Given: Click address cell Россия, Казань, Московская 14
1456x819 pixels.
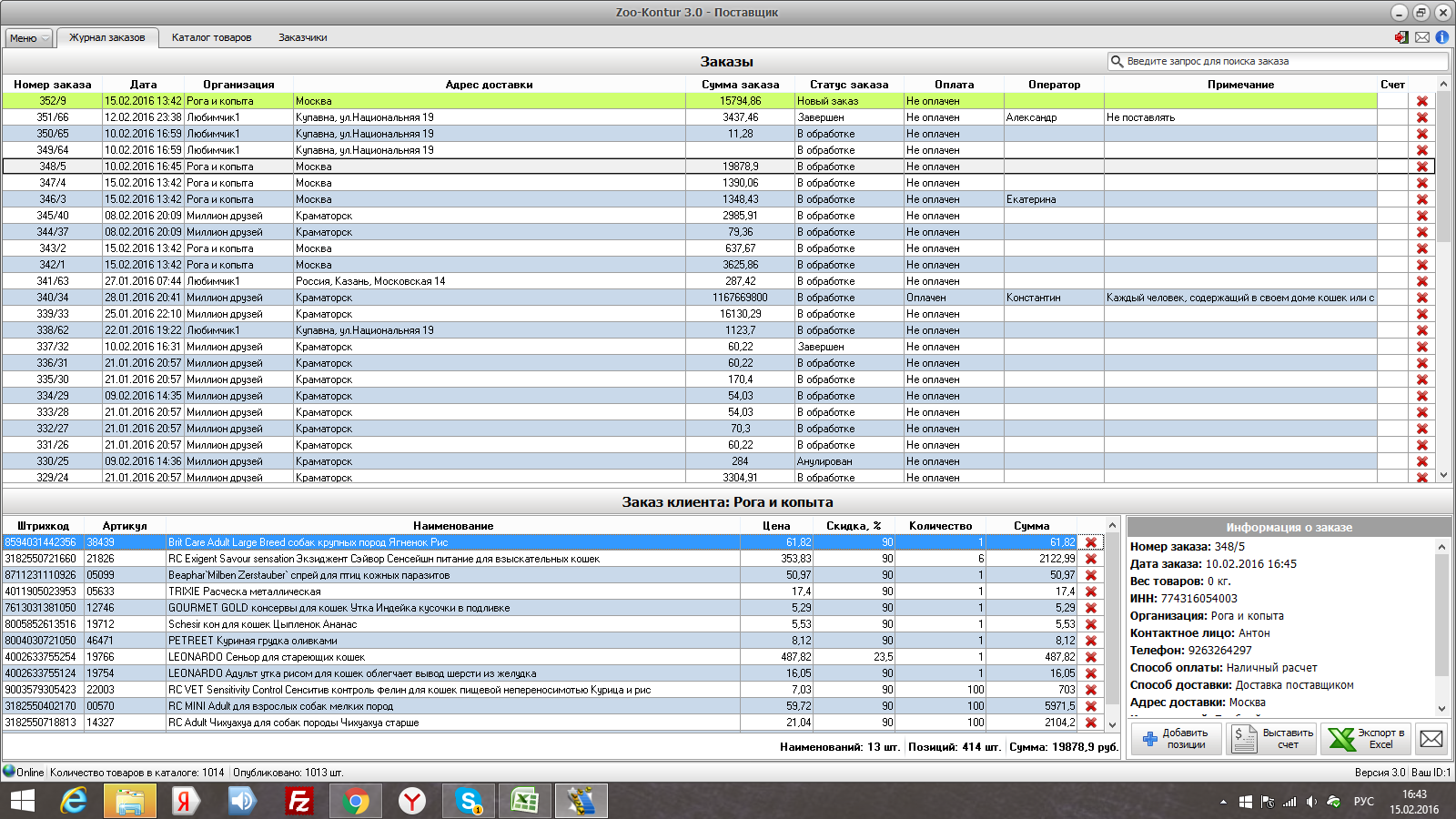Looking at the screenshot, I should tap(489, 281).
